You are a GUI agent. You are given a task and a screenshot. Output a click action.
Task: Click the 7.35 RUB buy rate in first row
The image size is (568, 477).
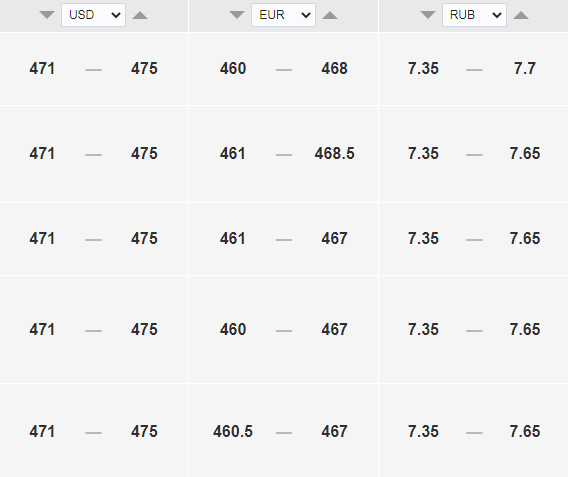click(423, 68)
